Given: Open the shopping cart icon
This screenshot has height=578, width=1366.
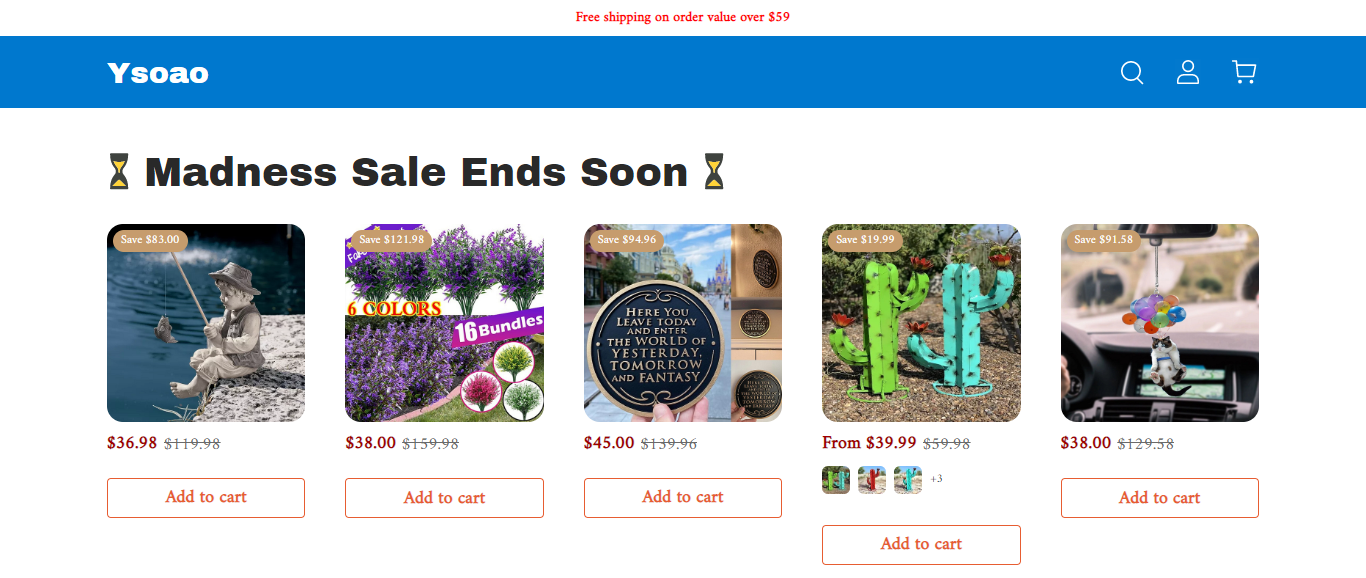Looking at the screenshot, I should [x=1244, y=72].
